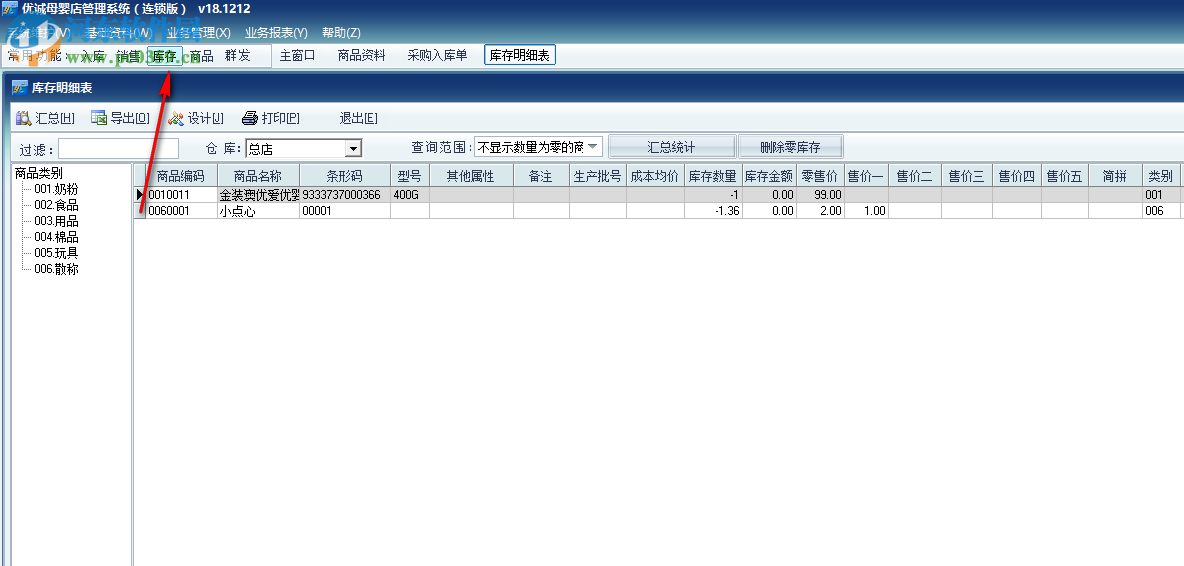
Task: Select the 商品类别 root tree node
Action: (39, 174)
